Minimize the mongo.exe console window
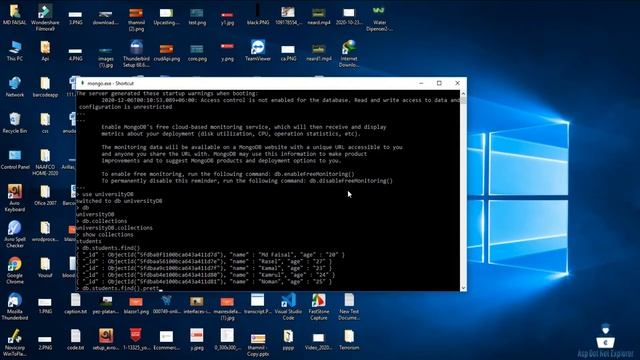Image resolution: width=640 pixels, height=360 pixels. (421, 83)
